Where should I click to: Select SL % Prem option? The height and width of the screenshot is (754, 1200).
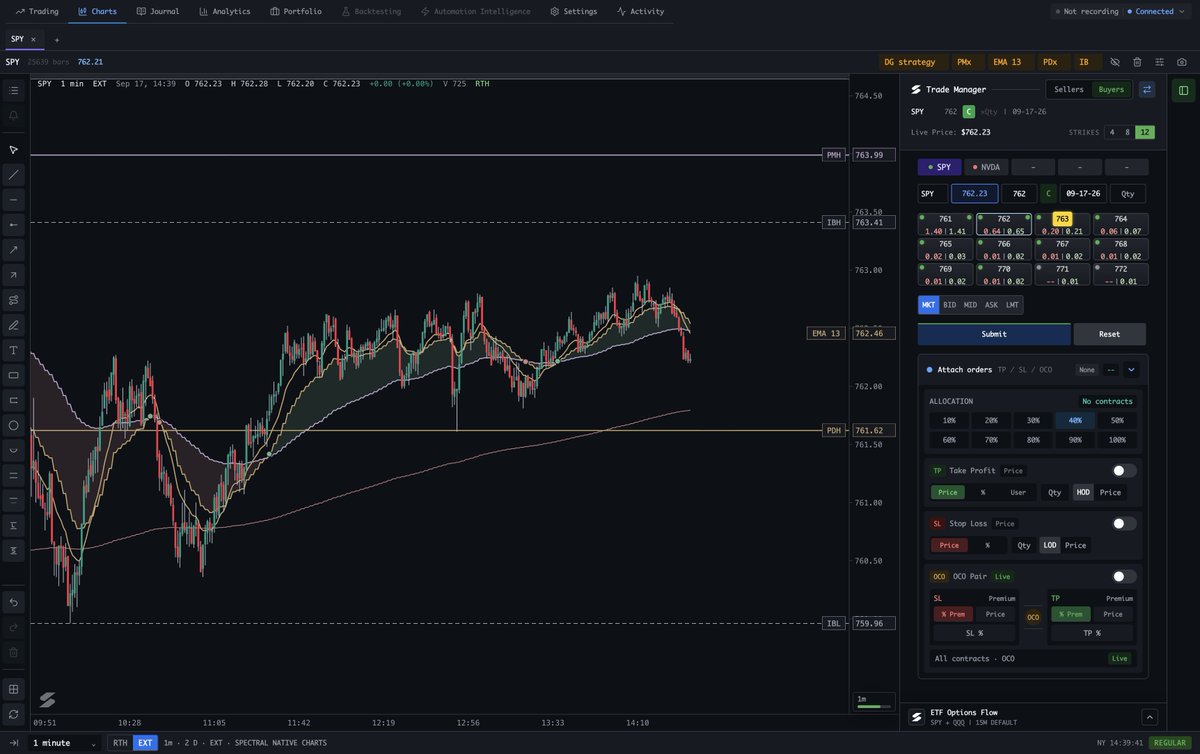953,614
